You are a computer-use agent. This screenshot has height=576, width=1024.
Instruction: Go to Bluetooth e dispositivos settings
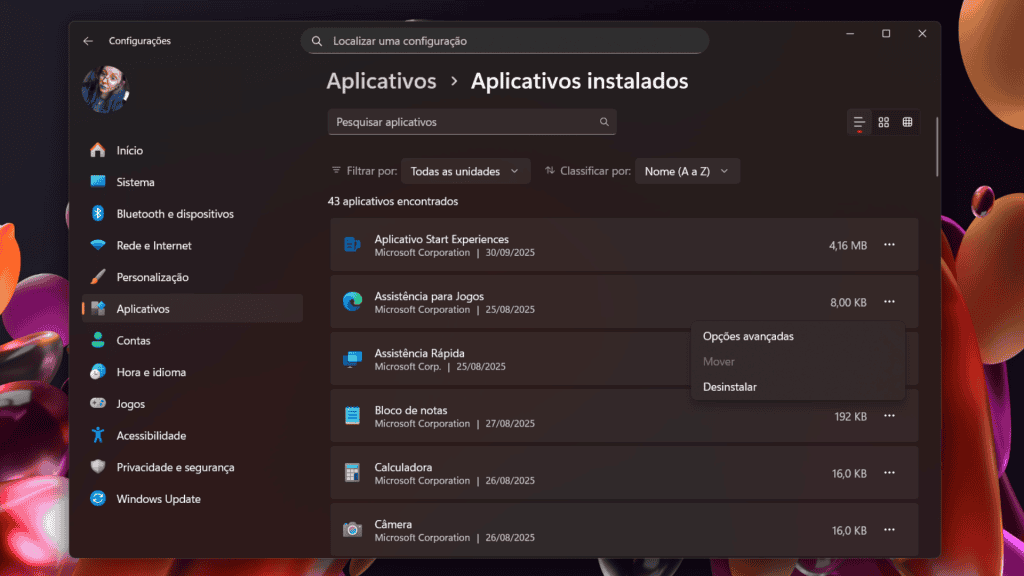coord(174,214)
